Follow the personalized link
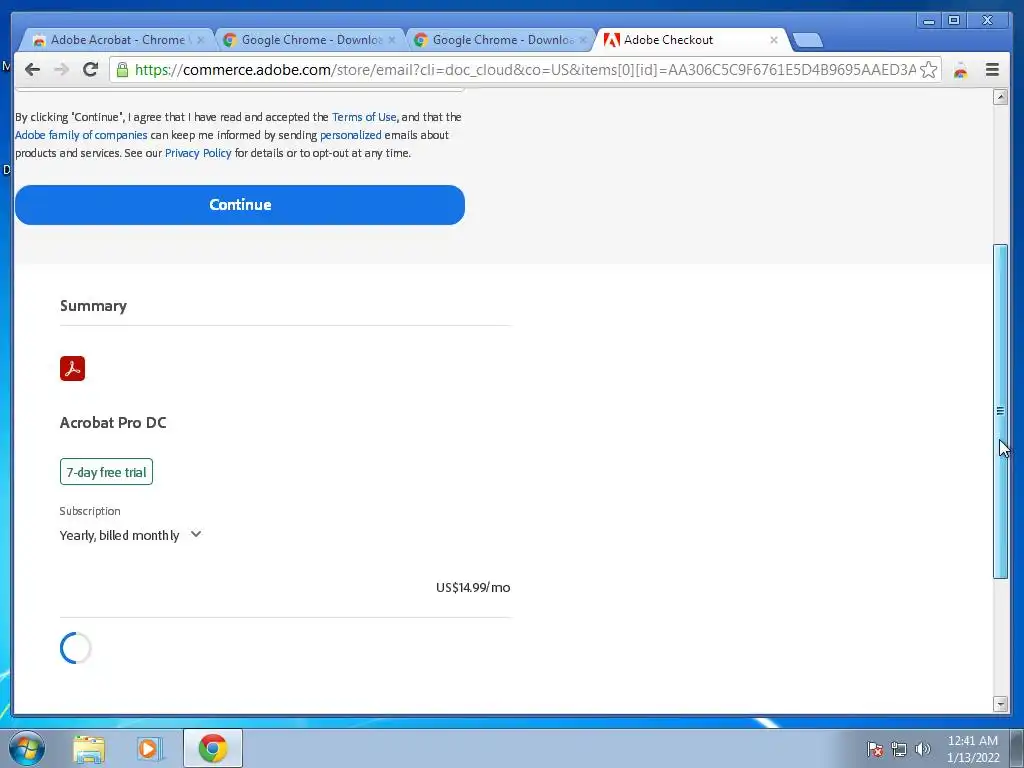The image size is (1024, 768). click(351, 135)
